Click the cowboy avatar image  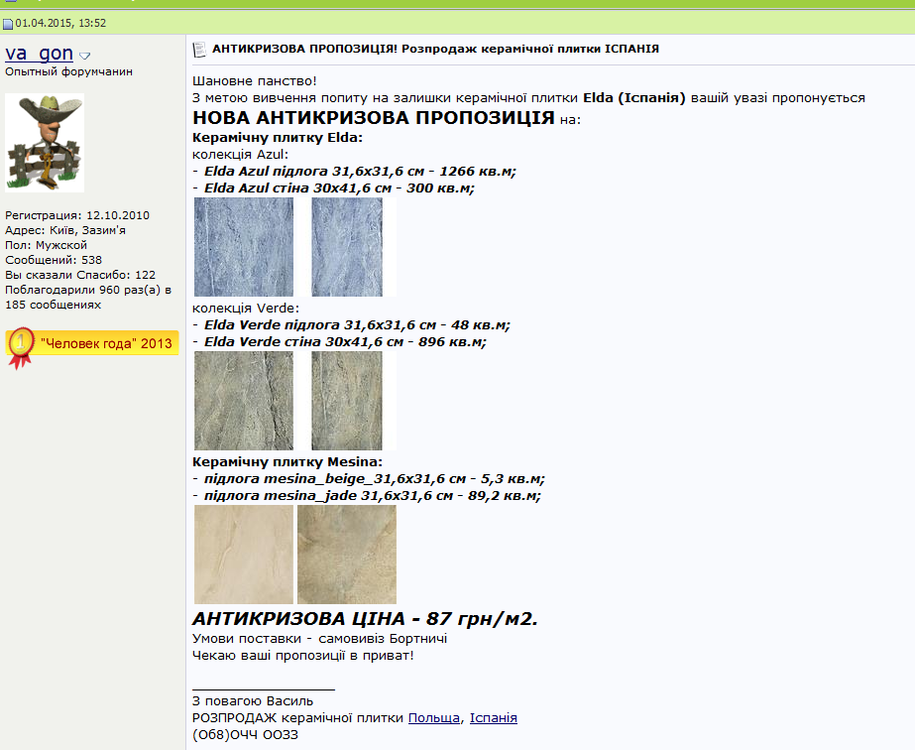click(x=44, y=142)
